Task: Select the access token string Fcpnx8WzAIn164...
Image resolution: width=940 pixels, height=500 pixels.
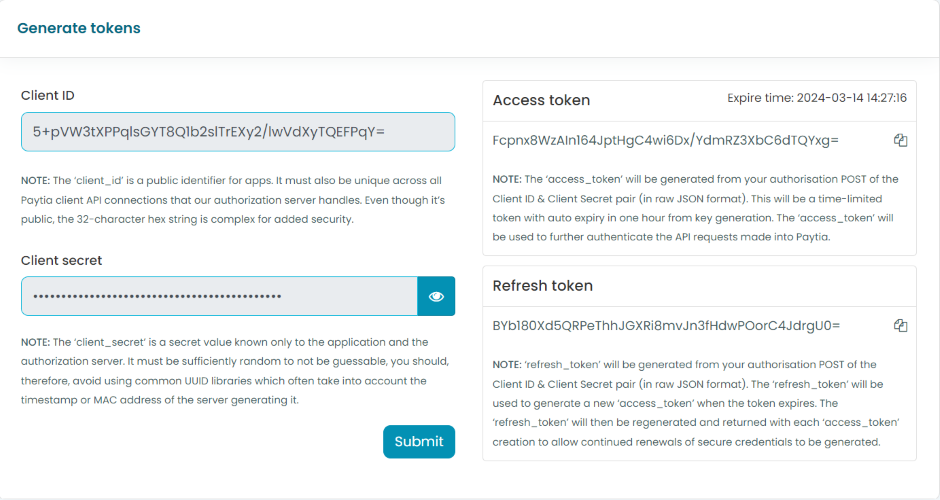Action: [665, 140]
